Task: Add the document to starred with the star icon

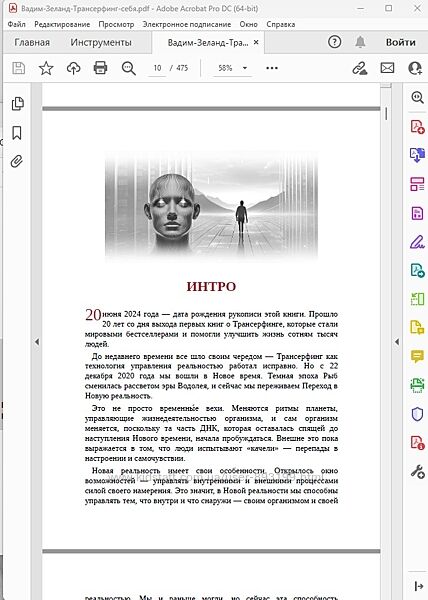Action: (x=46, y=68)
